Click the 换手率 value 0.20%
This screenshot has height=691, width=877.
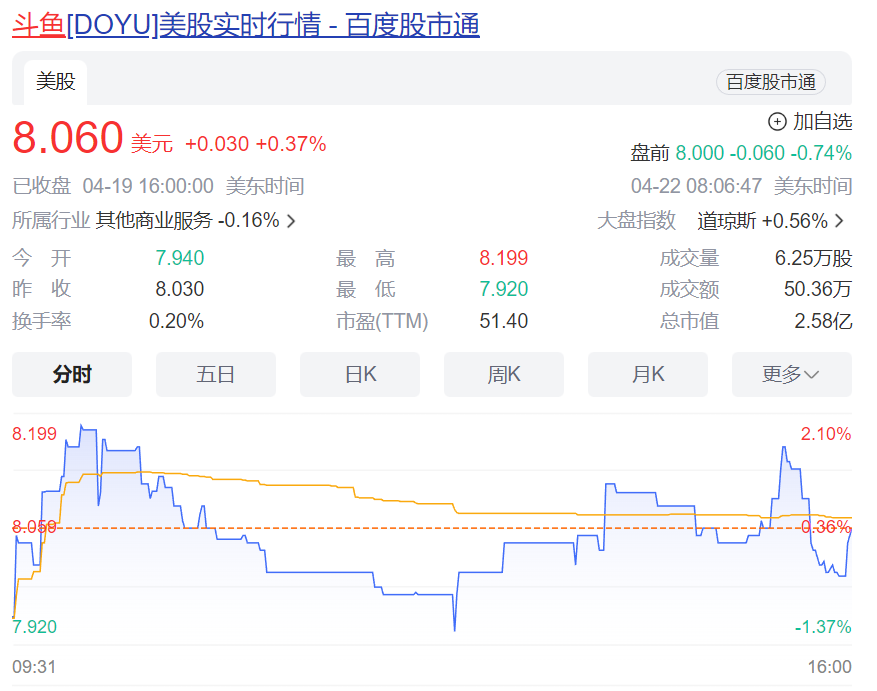pos(176,321)
